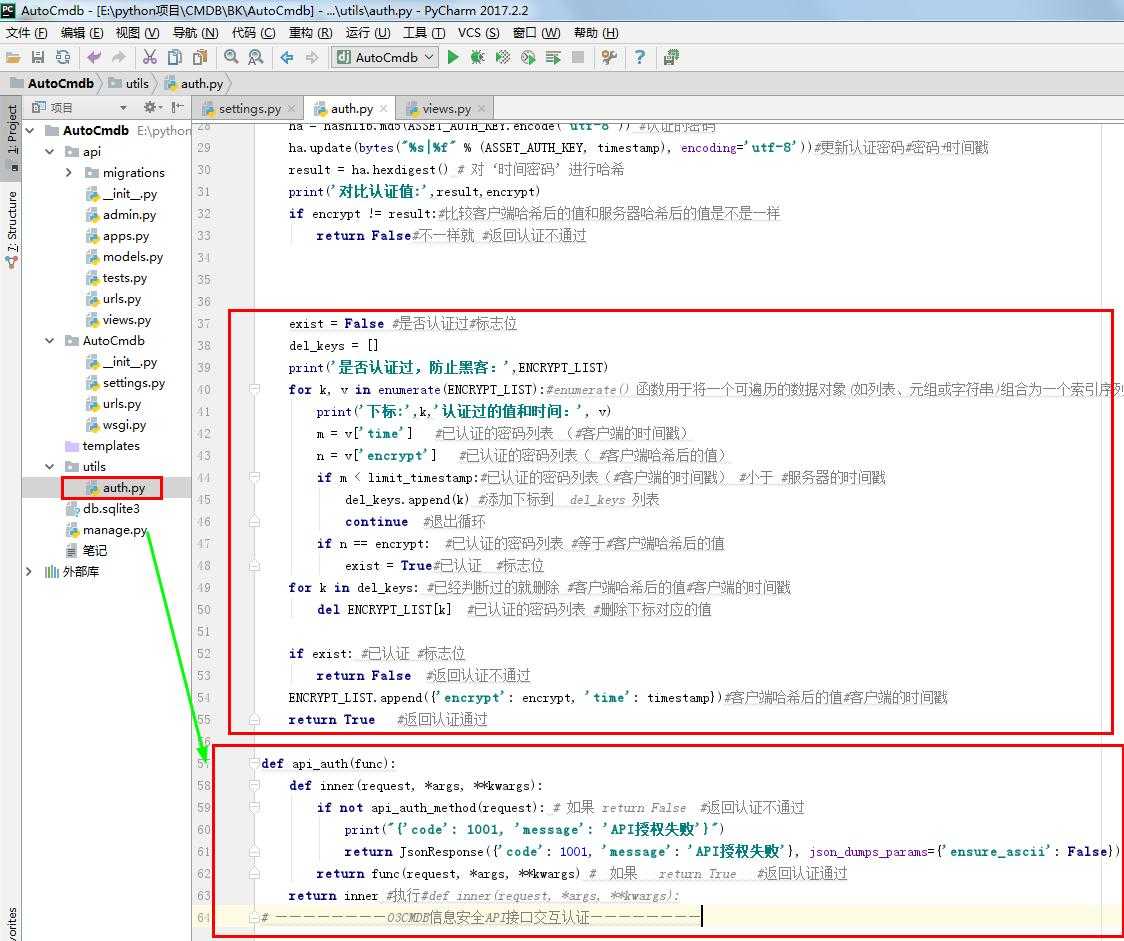
Task: Open the project panel gear settings
Action: click(152, 108)
